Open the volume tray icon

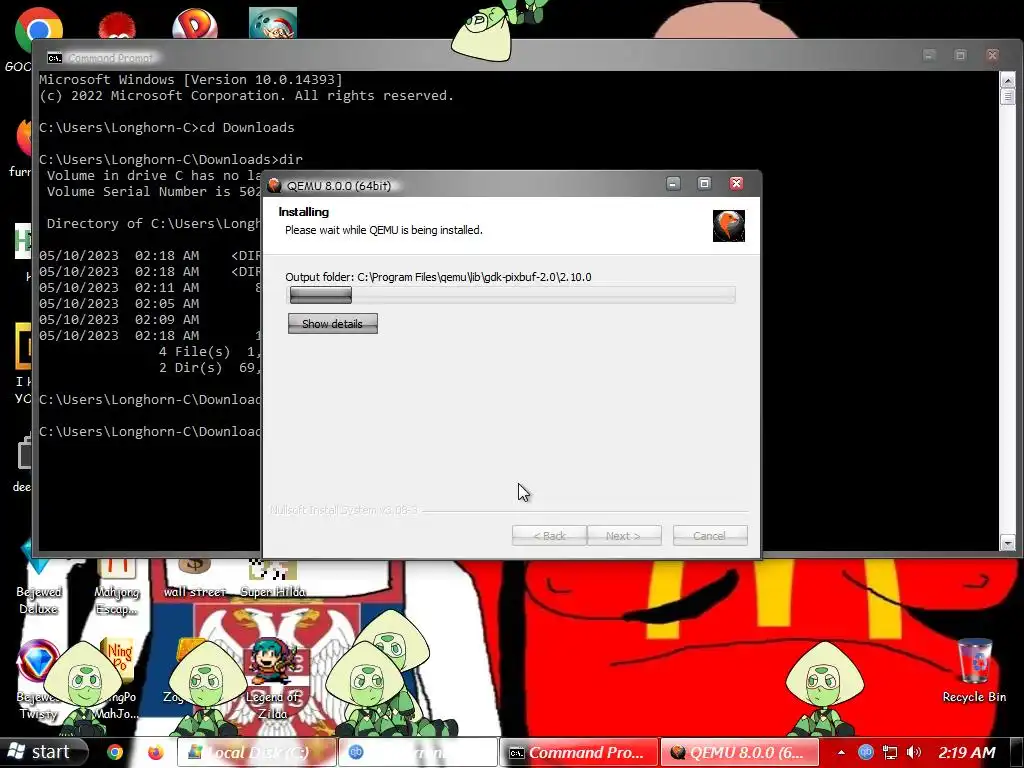pyautogui.click(x=914, y=752)
